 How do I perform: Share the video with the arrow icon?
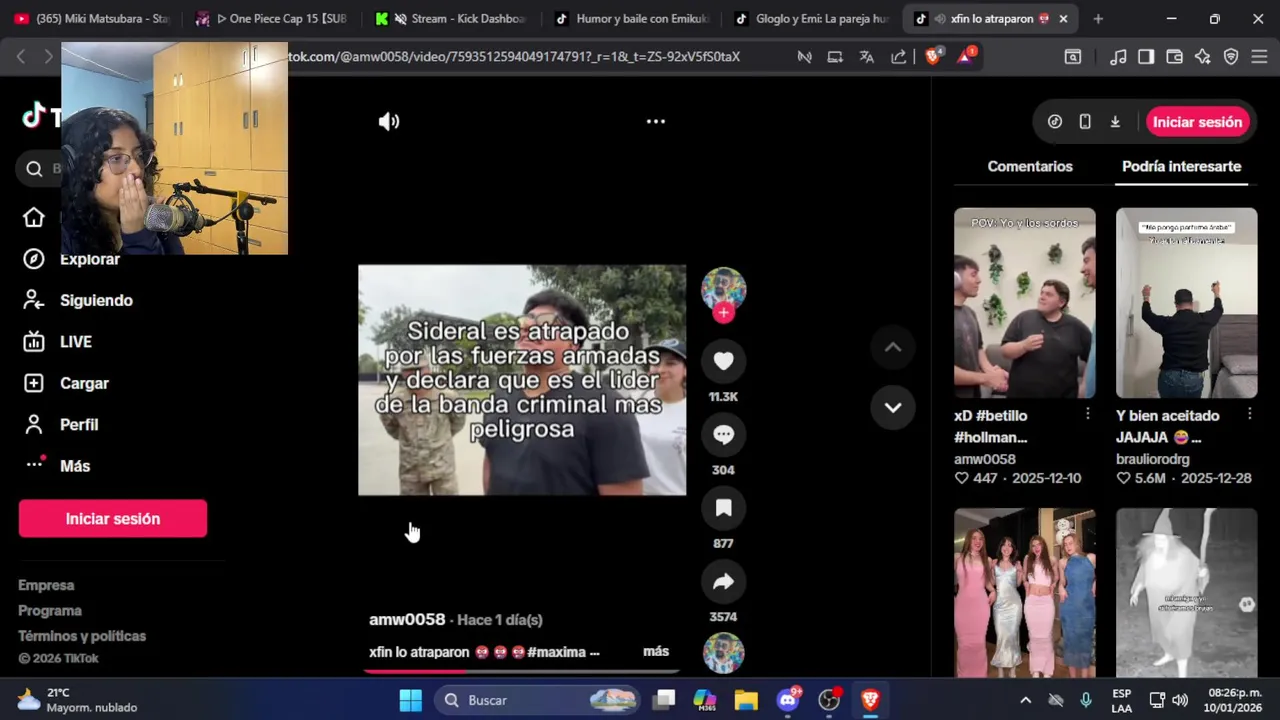tap(723, 582)
